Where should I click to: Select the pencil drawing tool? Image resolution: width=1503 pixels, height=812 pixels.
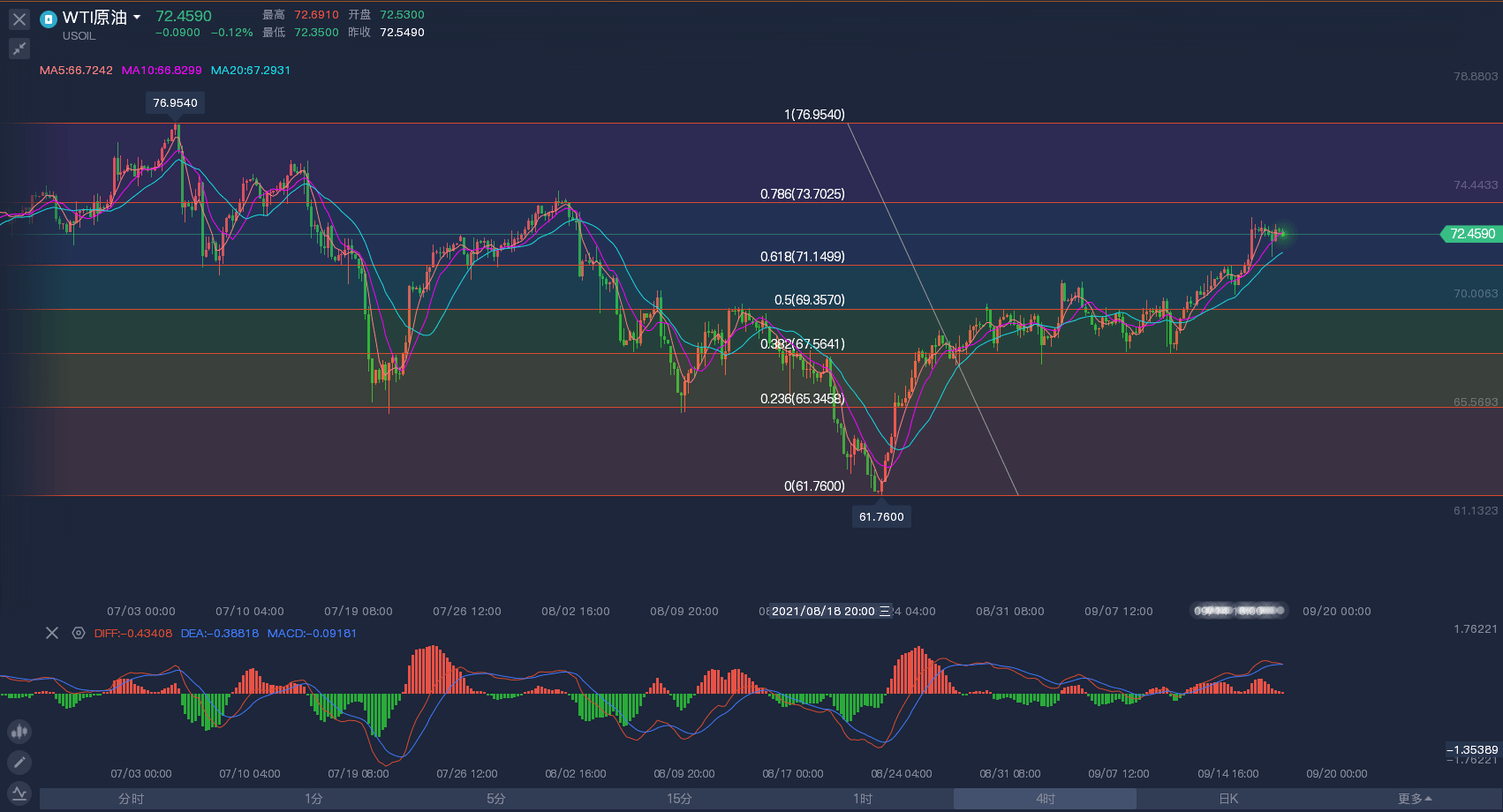pyautogui.click(x=19, y=762)
